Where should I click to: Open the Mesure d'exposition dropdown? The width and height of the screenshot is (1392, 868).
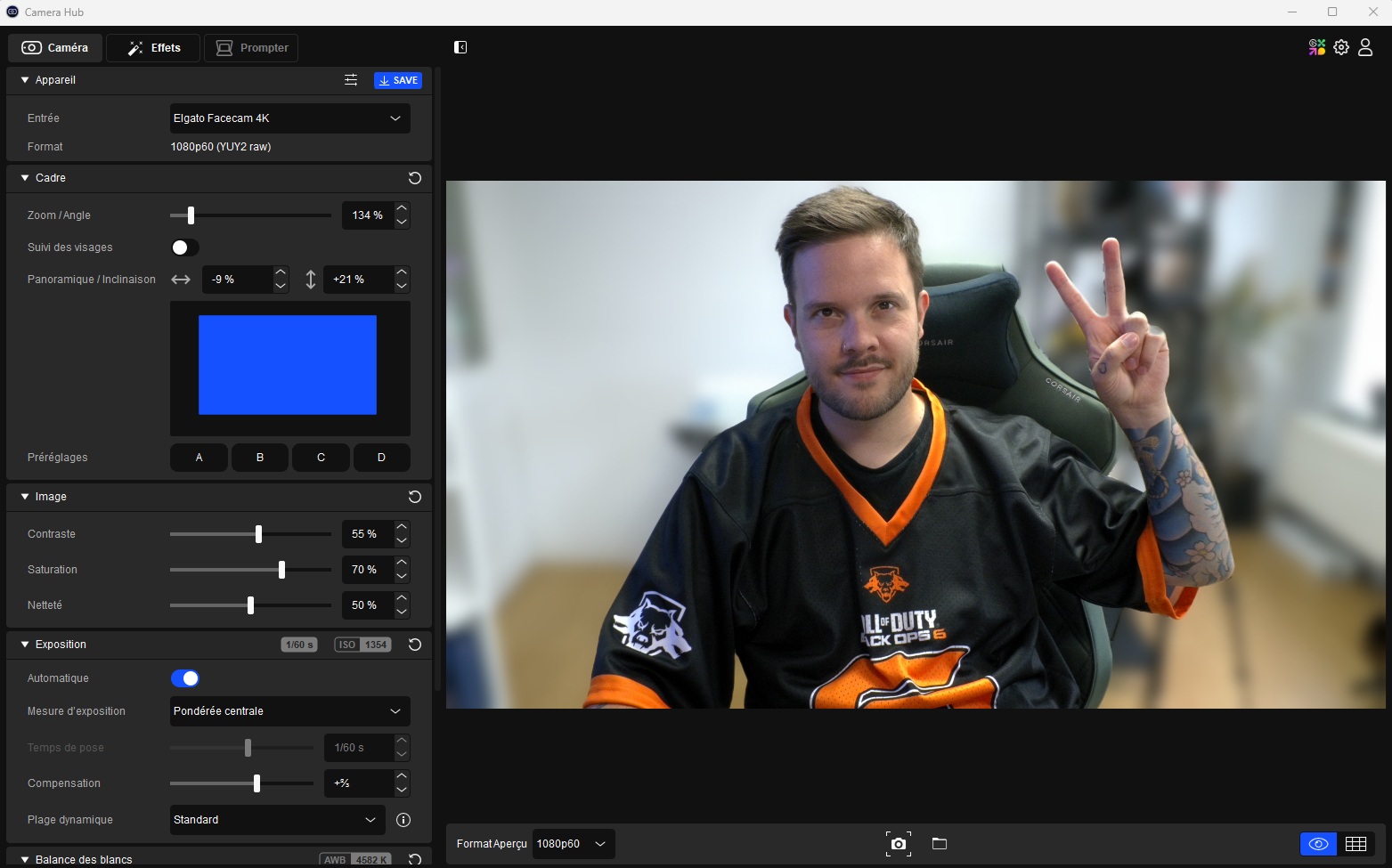(x=289, y=711)
